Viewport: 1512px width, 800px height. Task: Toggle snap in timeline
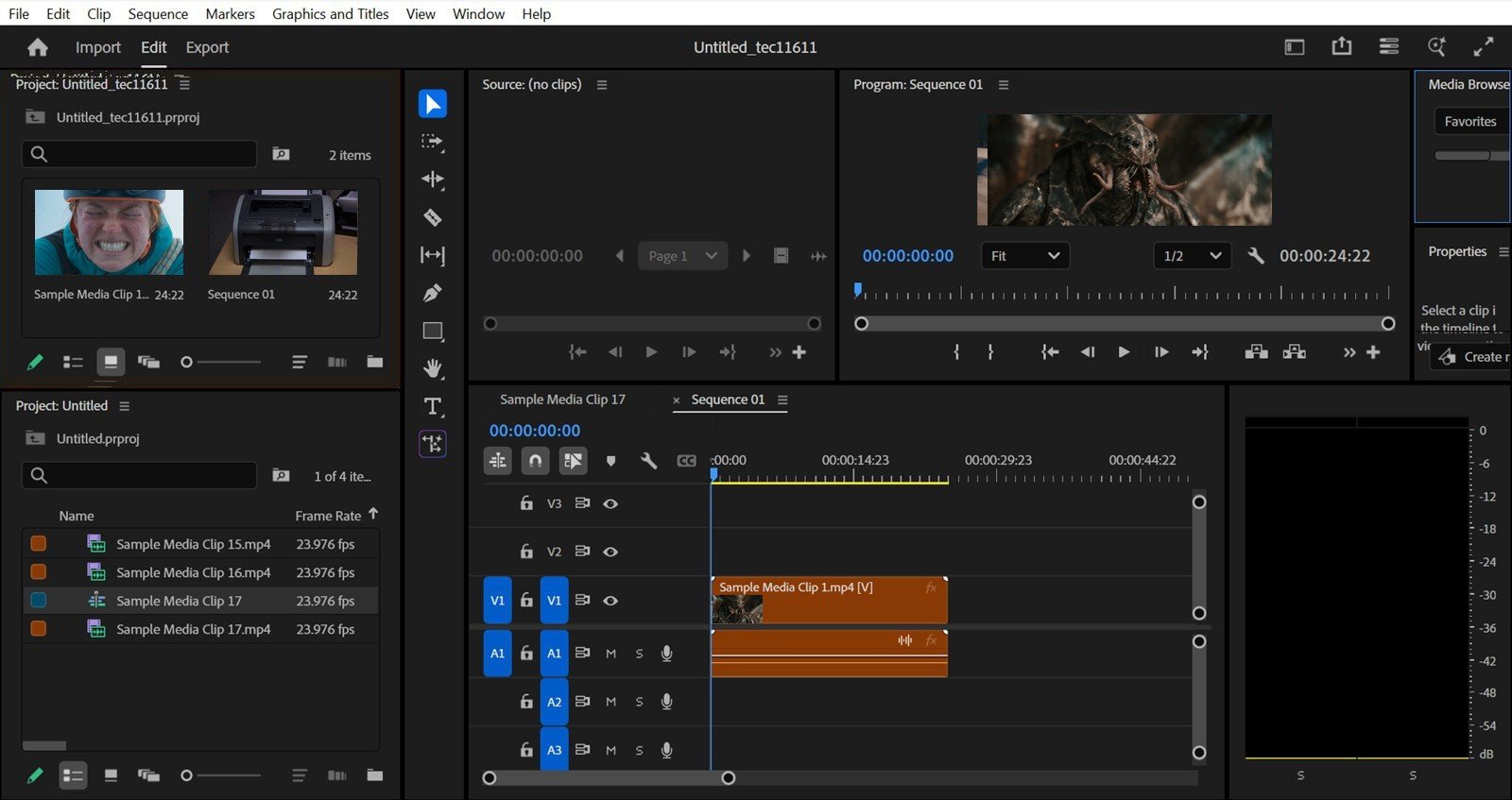coord(535,461)
